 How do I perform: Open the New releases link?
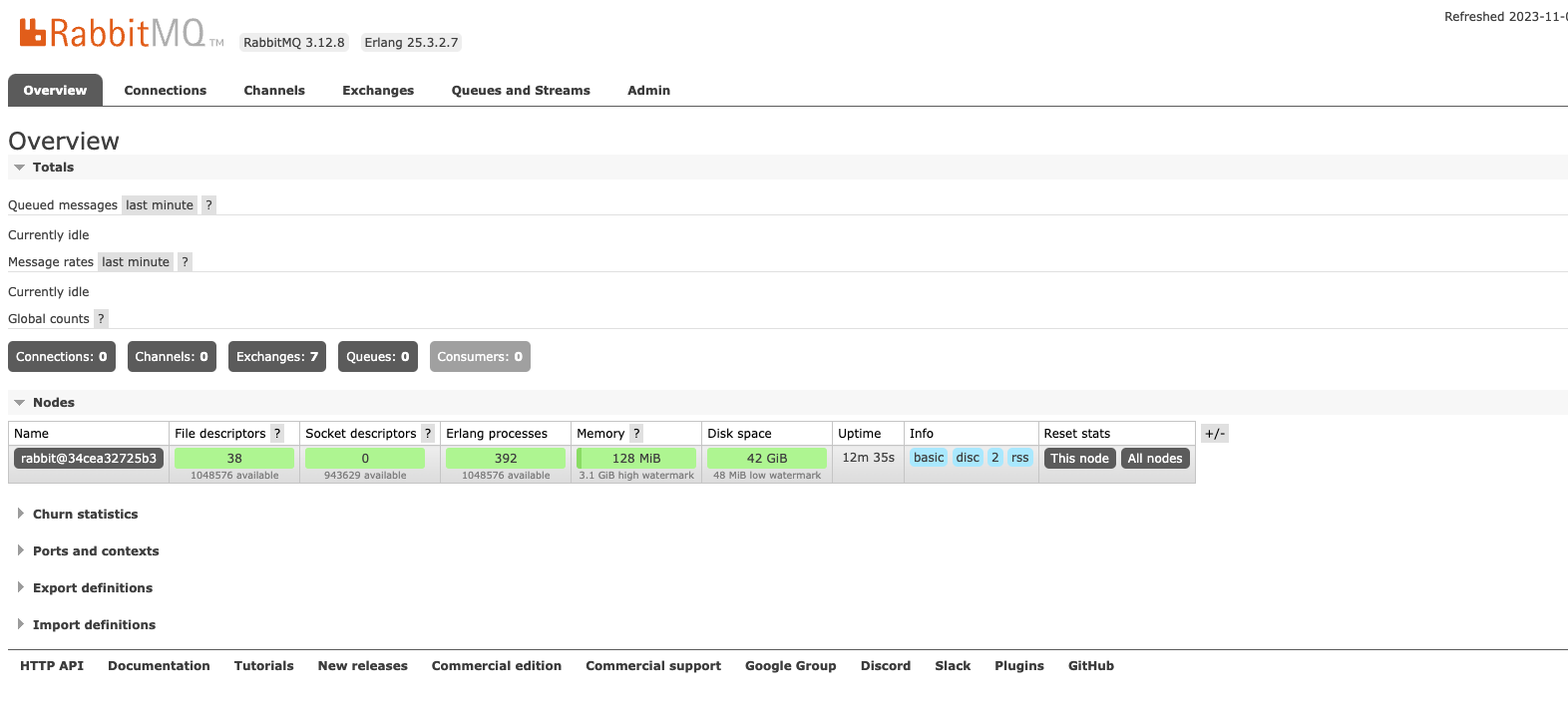(x=363, y=666)
